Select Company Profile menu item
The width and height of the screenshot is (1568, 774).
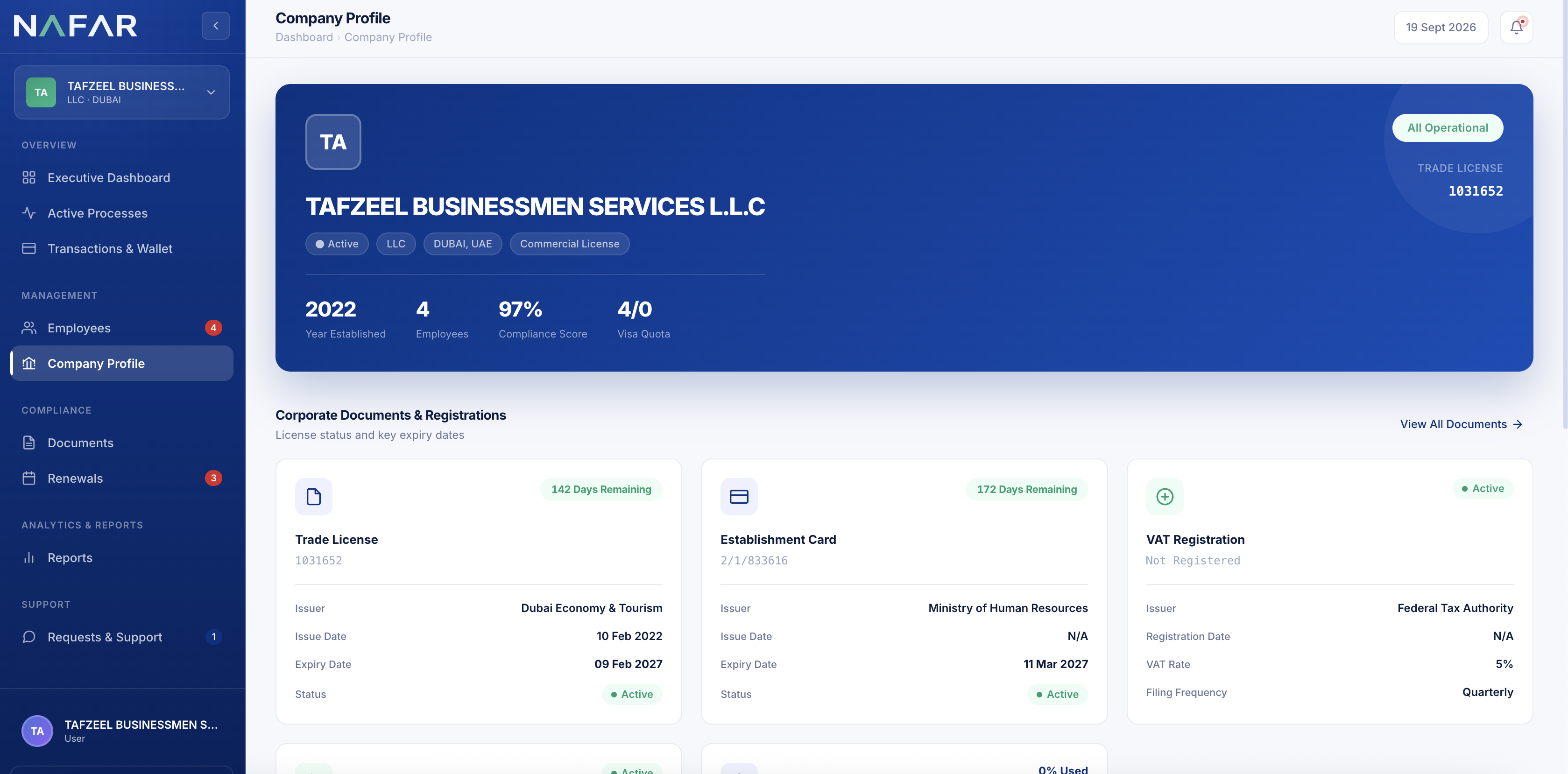(122, 363)
